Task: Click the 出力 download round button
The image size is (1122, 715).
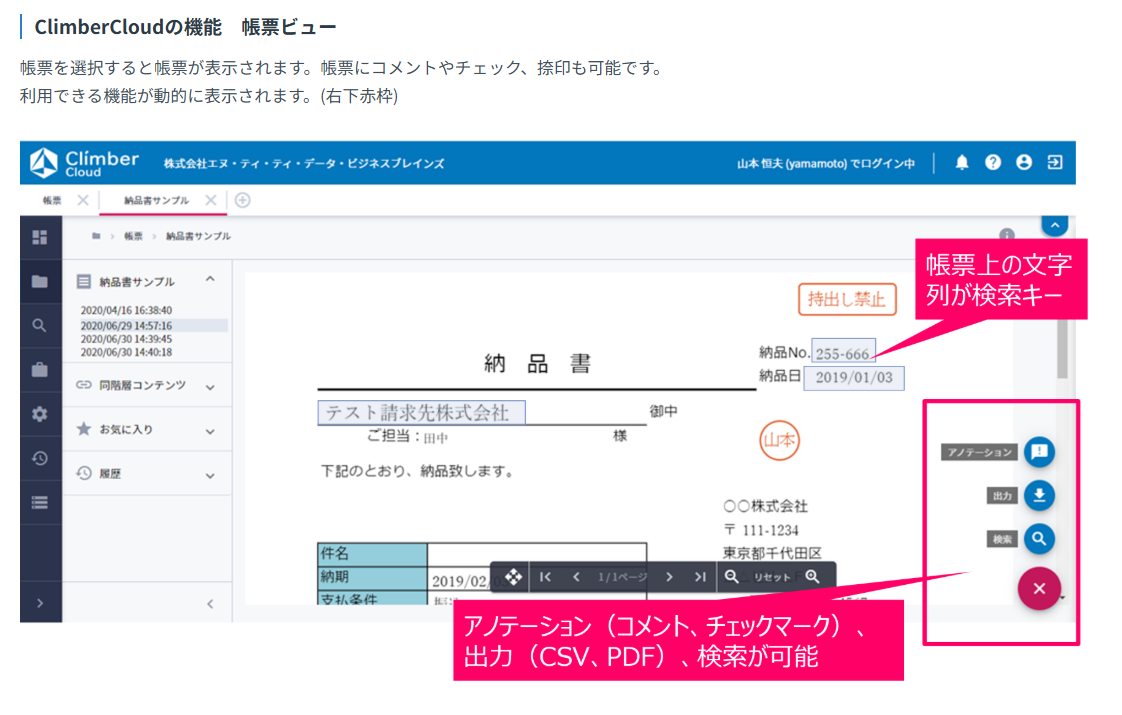Action: (1039, 495)
